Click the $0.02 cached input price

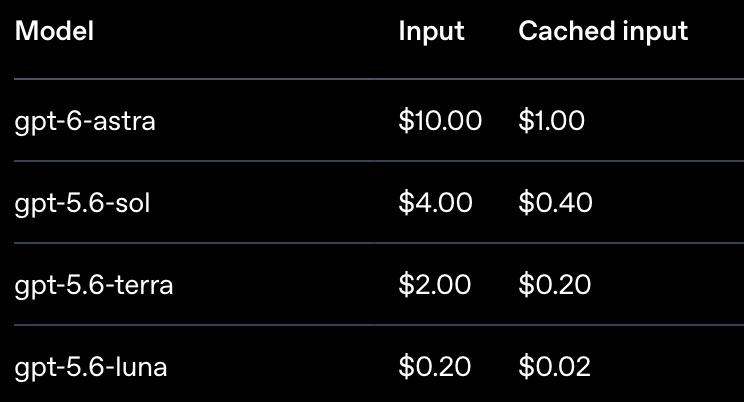click(555, 367)
